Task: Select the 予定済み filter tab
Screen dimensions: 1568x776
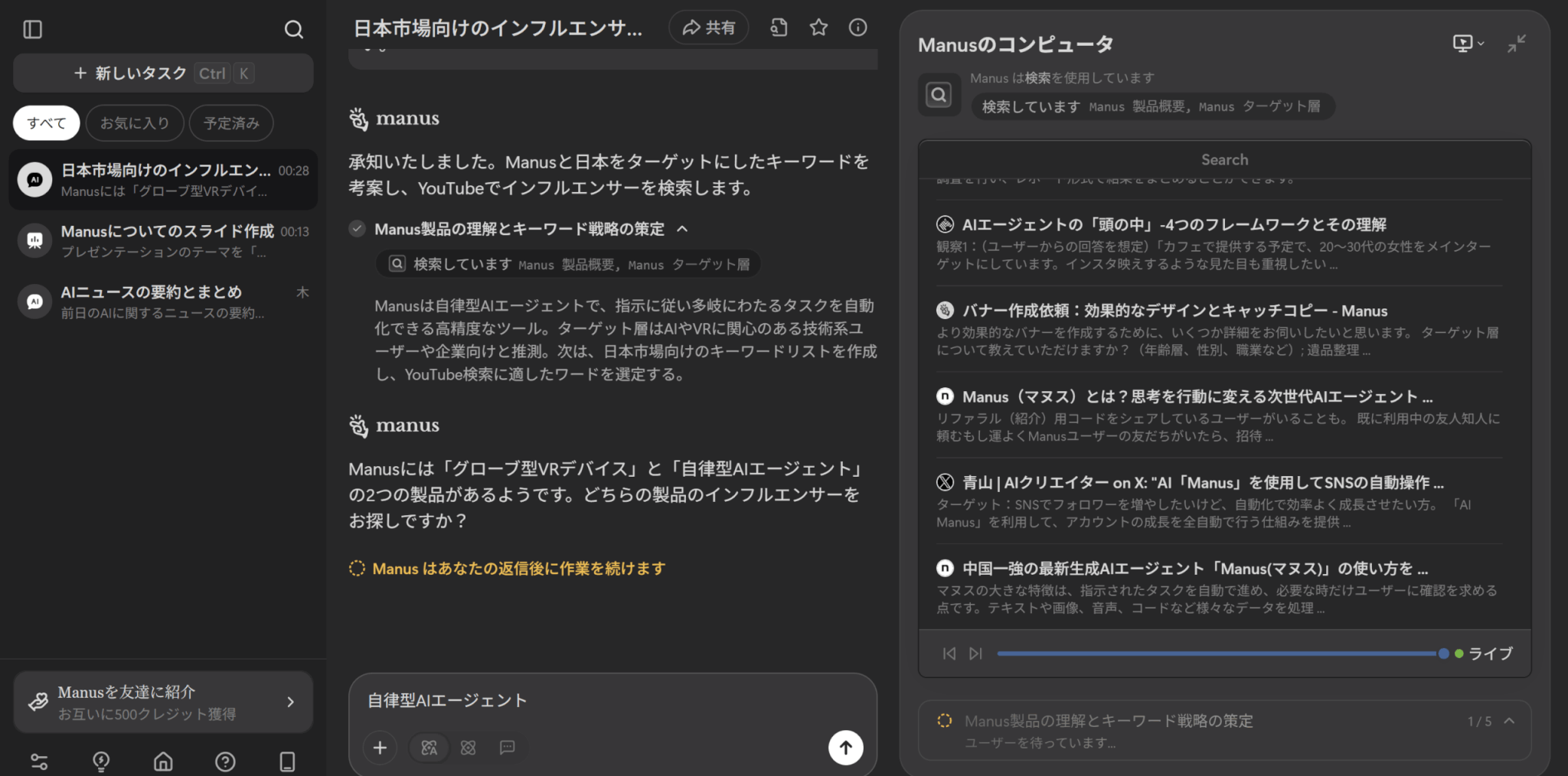Action: (x=231, y=123)
